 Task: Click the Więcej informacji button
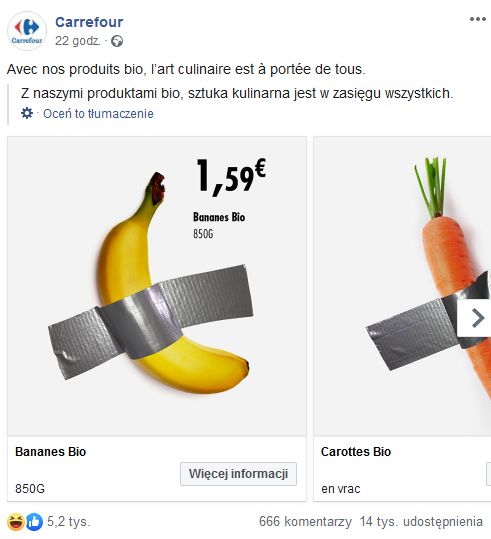click(x=238, y=474)
